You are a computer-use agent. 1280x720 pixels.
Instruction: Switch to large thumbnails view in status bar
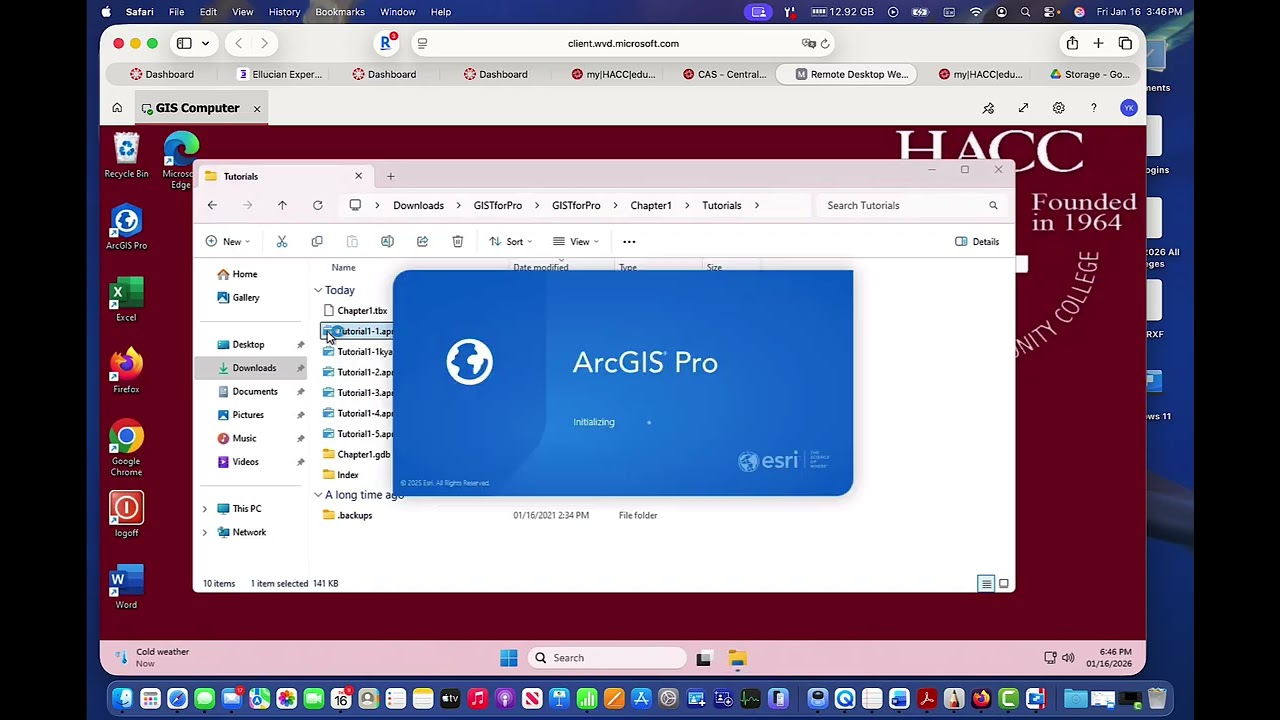tap(1004, 584)
